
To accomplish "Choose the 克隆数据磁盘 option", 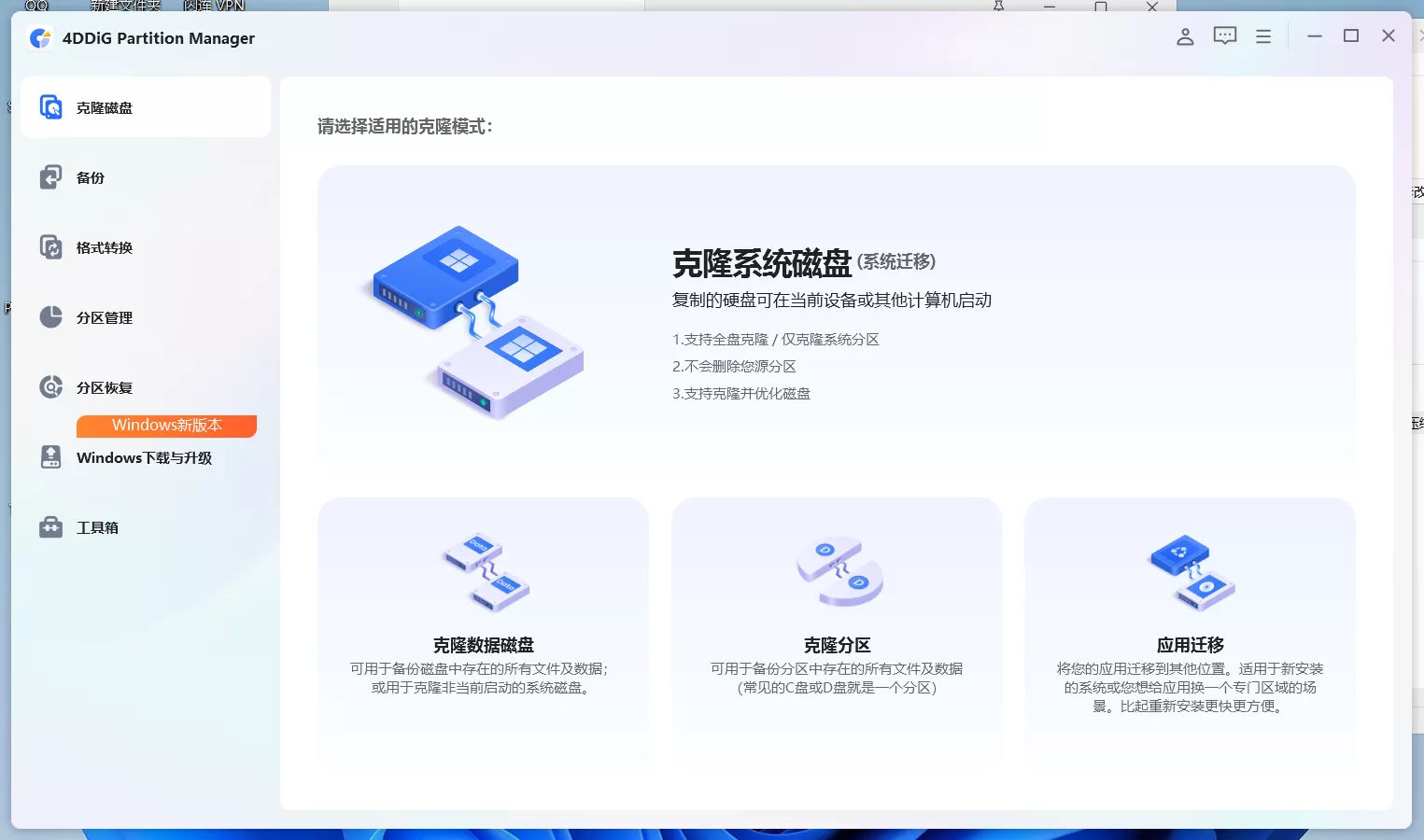I will 482,630.
